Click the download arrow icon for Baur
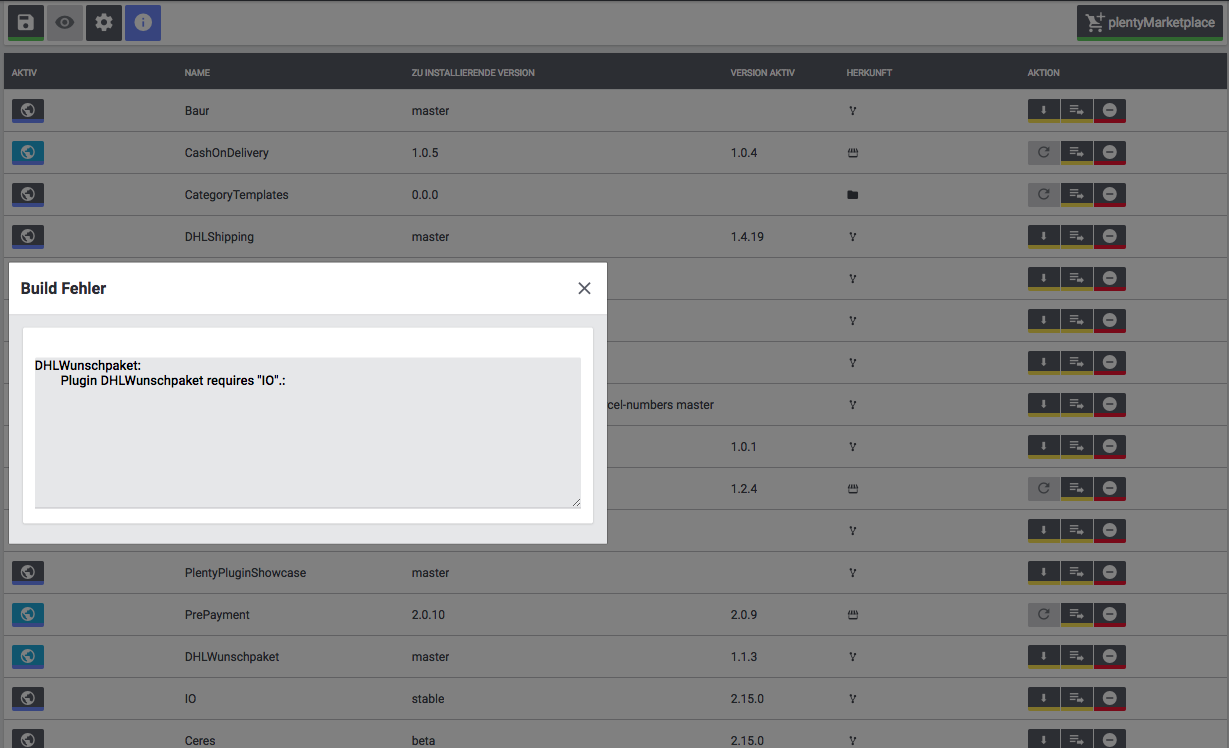 pos(1044,111)
